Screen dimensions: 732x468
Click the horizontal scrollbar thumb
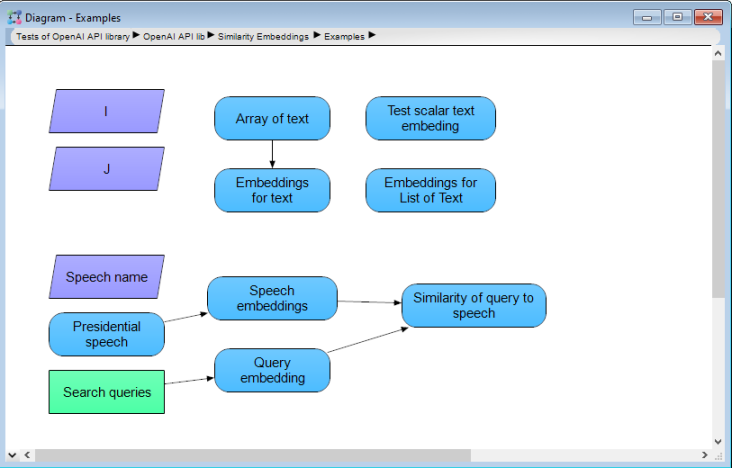pyautogui.click(x=253, y=455)
